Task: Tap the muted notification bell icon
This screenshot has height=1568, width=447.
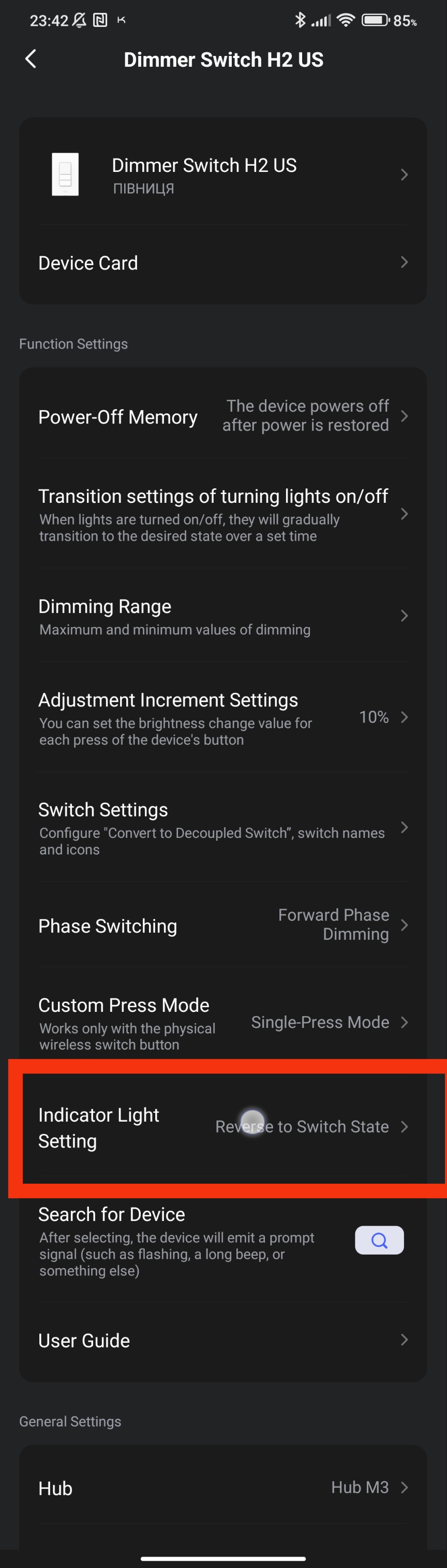Action: [x=79, y=20]
